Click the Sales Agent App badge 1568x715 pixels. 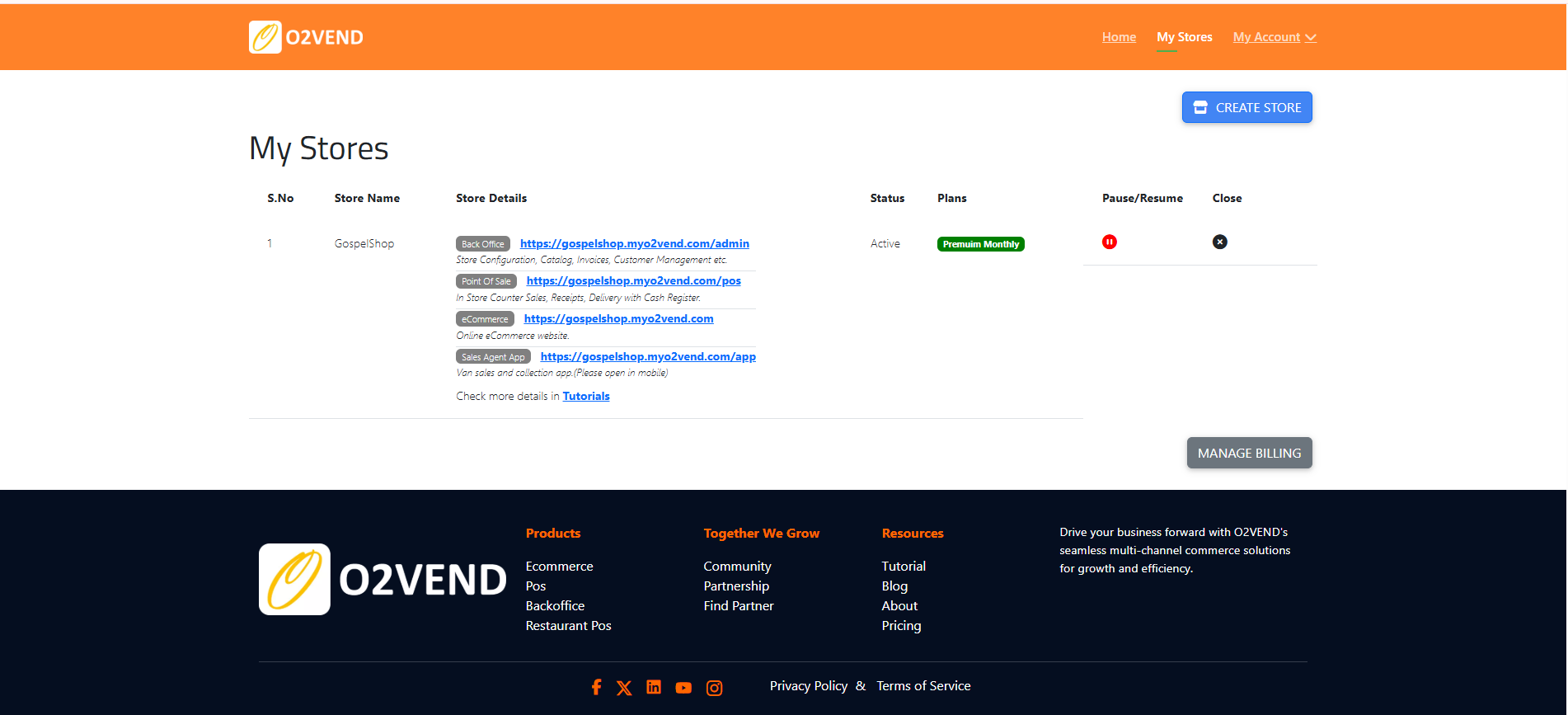(x=493, y=357)
